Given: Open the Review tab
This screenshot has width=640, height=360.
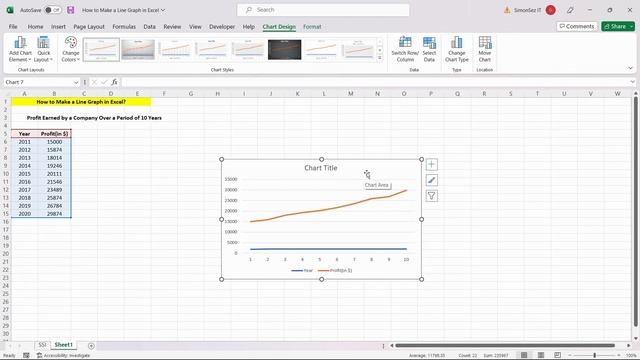Looking at the screenshot, I should (x=172, y=27).
